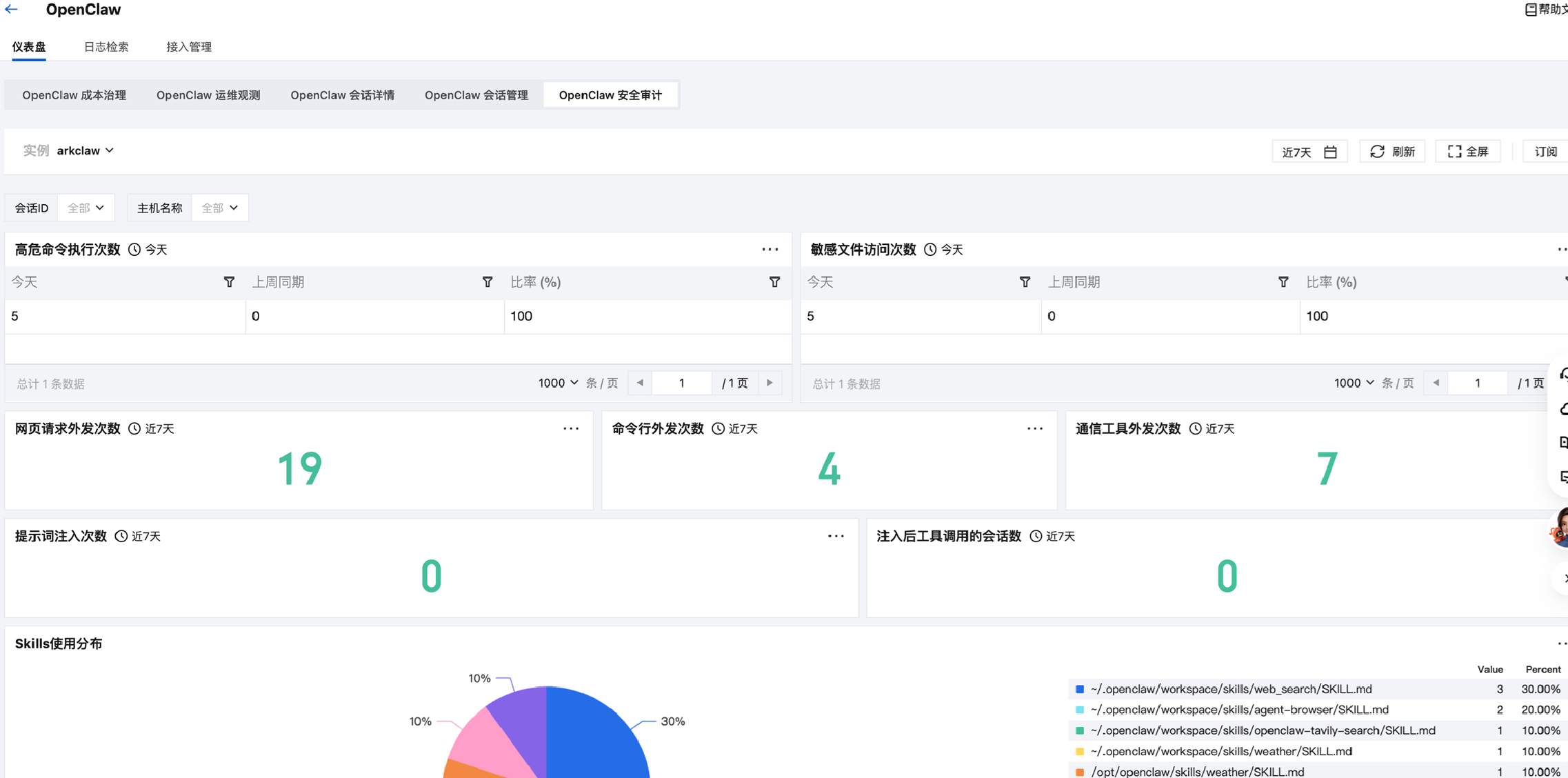Open the three-dot menu of 网页请求外发次数 panel

tap(570, 428)
